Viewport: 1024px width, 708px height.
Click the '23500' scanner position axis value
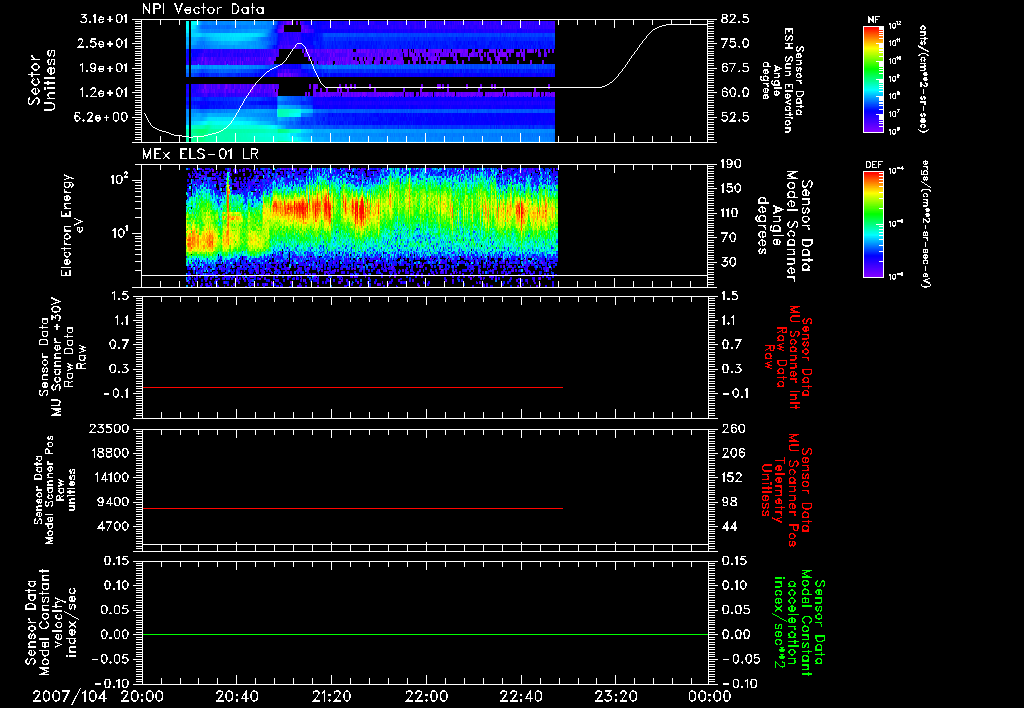point(110,428)
